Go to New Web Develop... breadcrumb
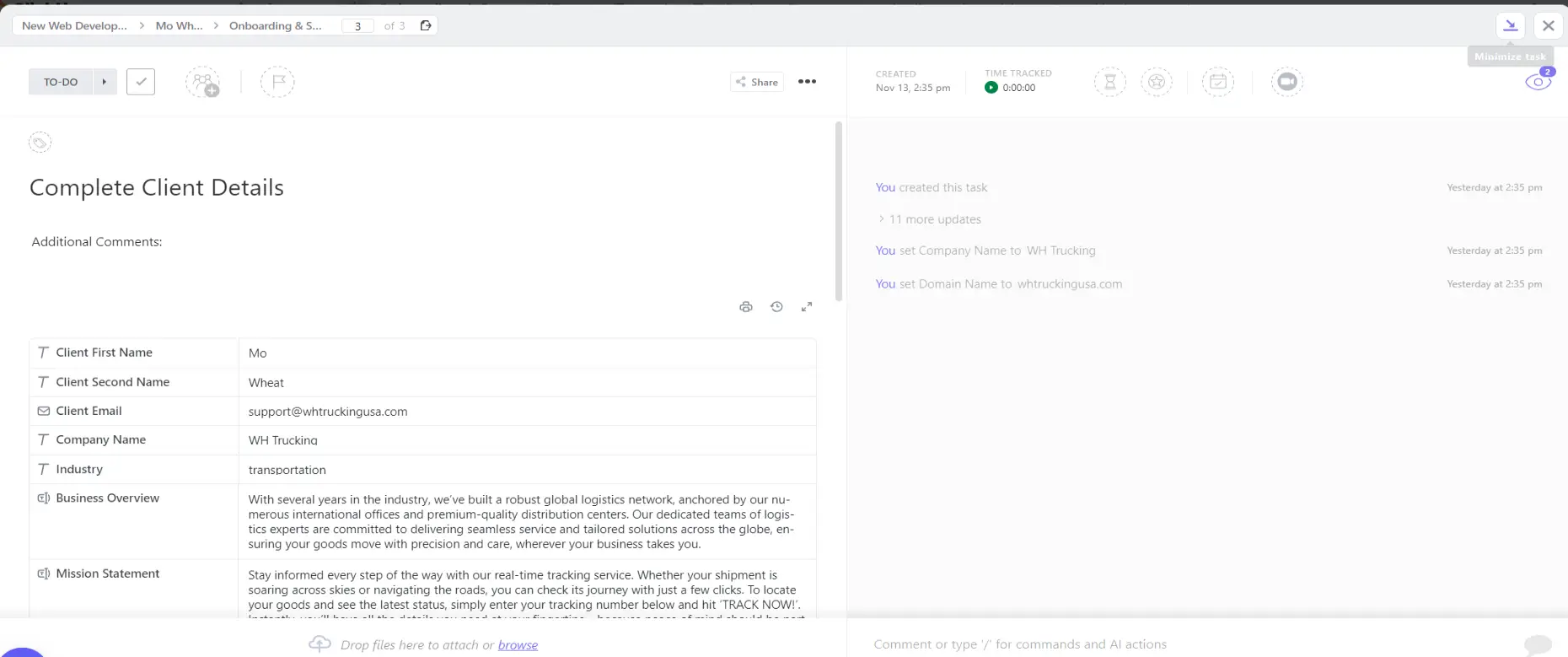The width and height of the screenshot is (1568, 657). point(74,25)
